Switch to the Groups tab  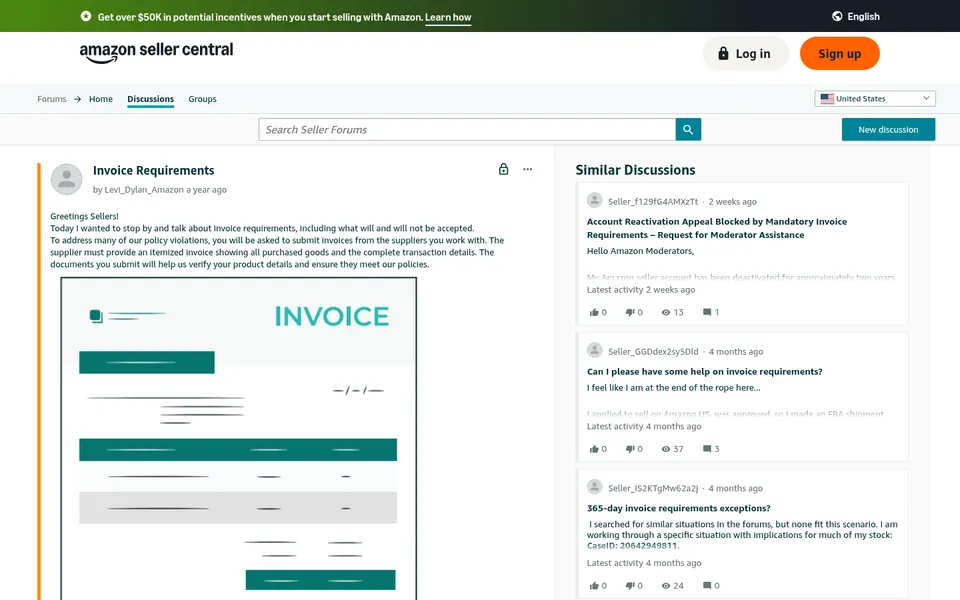(x=202, y=99)
